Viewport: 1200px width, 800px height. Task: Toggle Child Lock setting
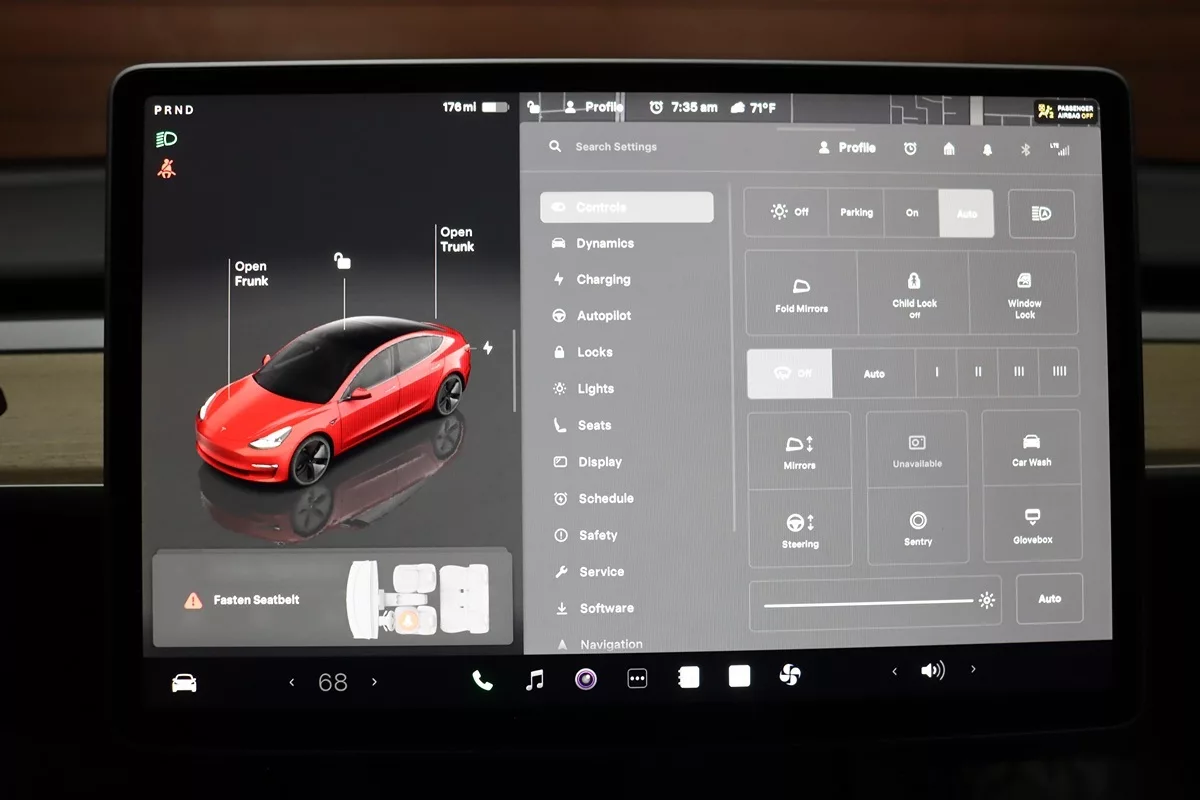pos(913,292)
